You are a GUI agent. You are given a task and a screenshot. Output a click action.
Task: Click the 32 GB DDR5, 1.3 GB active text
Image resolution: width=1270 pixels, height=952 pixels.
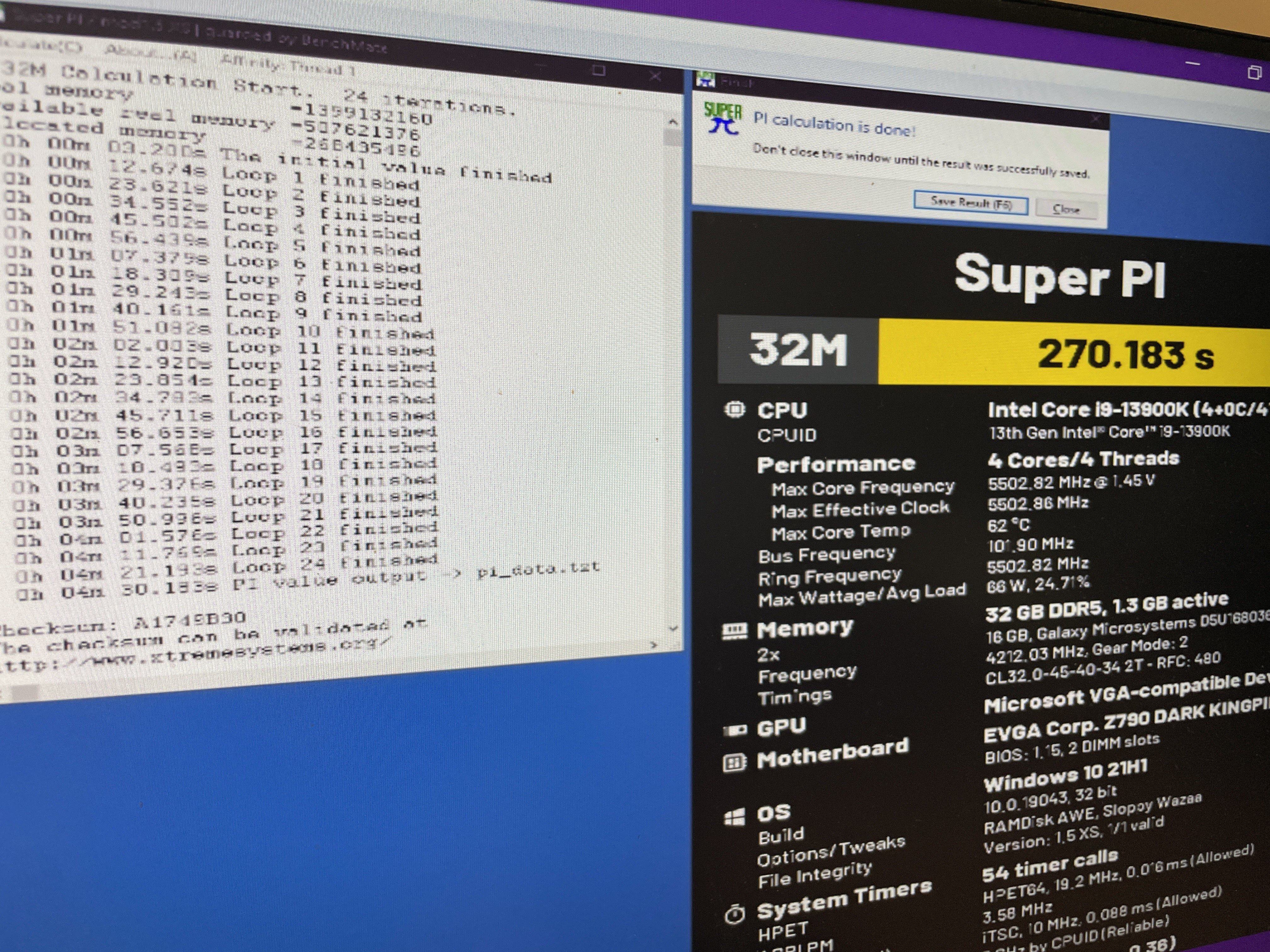1107,608
